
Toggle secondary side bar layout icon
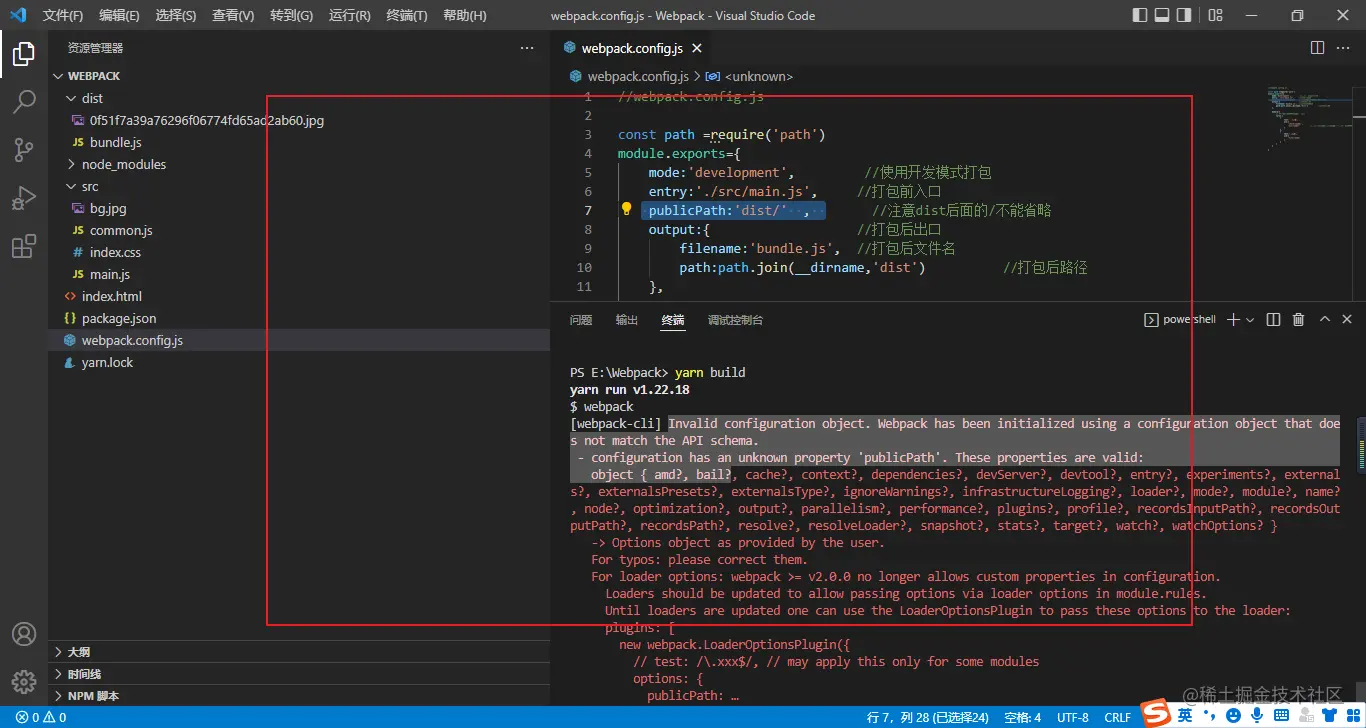point(1184,15)
